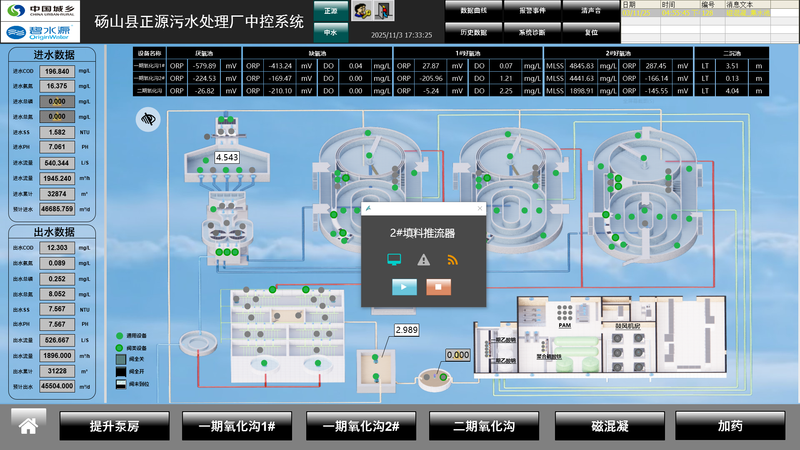Click the 阀全开 legend black icon
The height and width of the screenshot is (450, 800).
tap(120, 371)
